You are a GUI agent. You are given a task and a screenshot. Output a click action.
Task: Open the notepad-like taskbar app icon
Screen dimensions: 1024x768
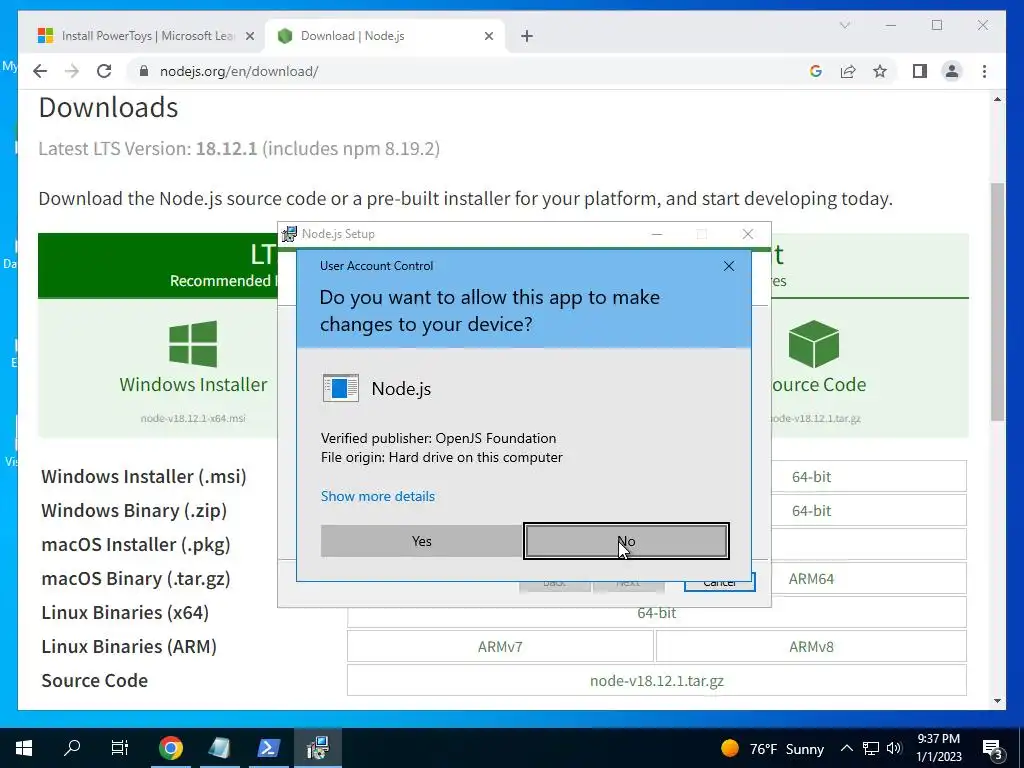(219, 748)
